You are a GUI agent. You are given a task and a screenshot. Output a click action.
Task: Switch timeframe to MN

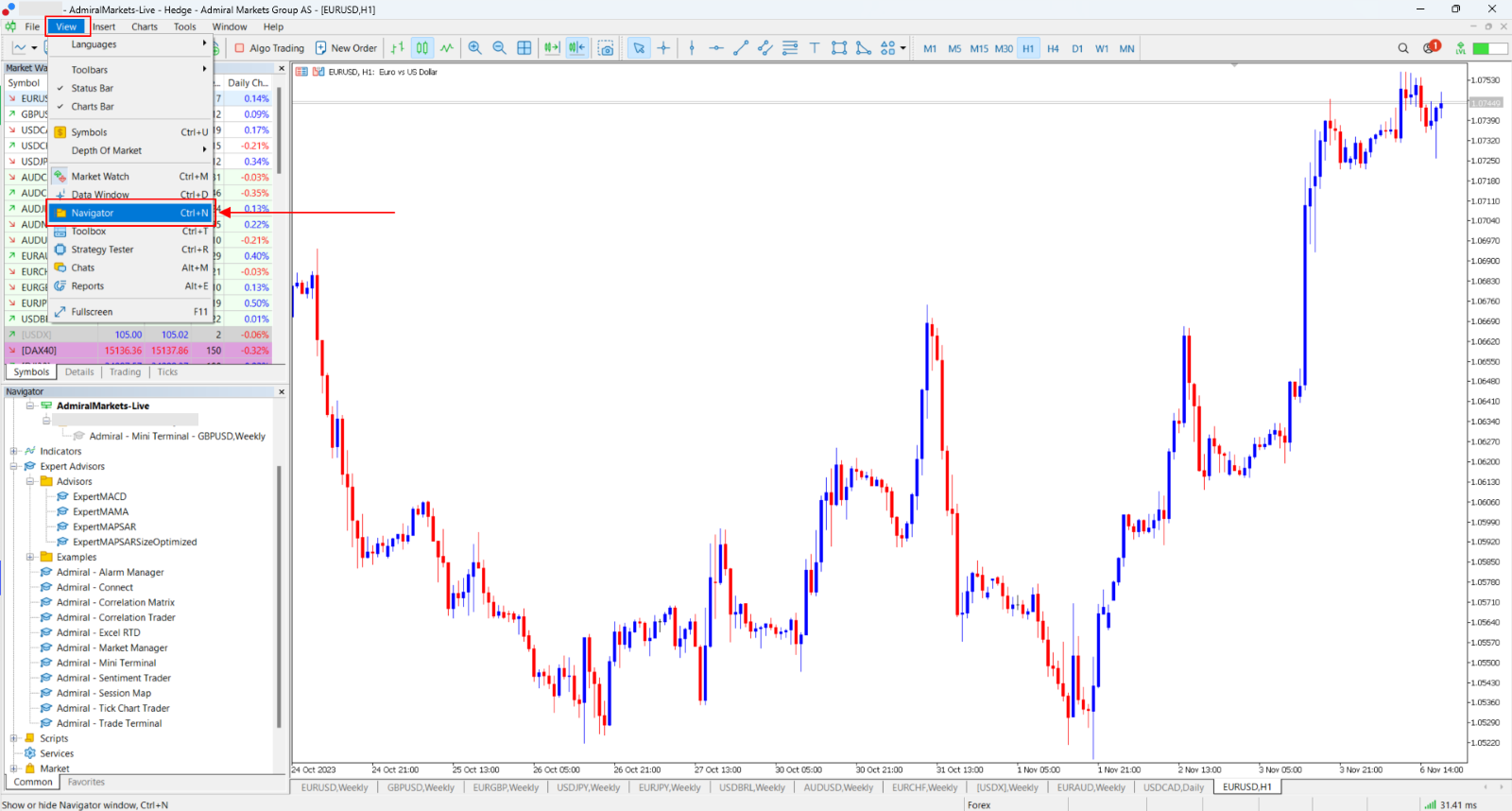point(1126,48)
